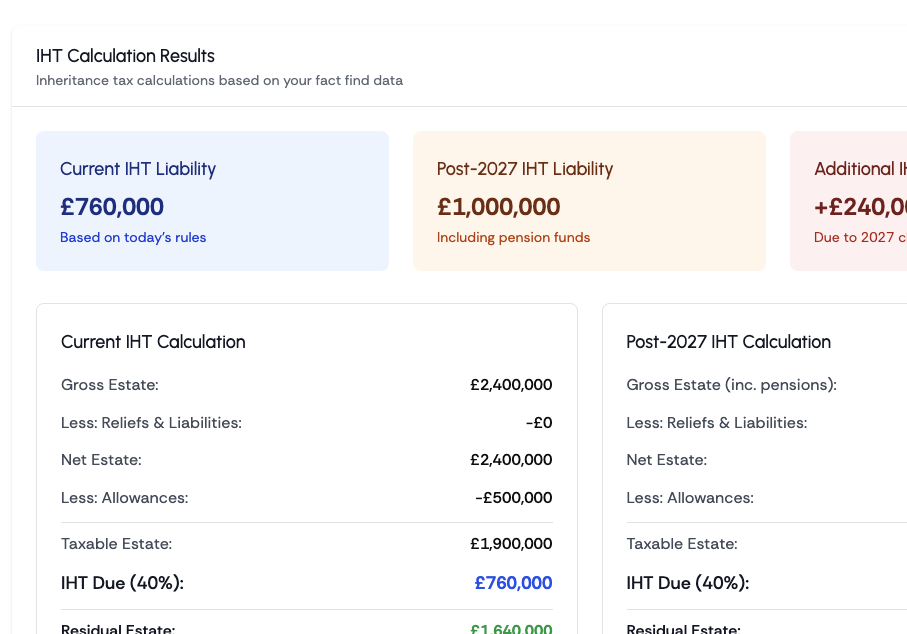Click the £760,000 current liability amount

pyautogui.click(x=112, y=207)
